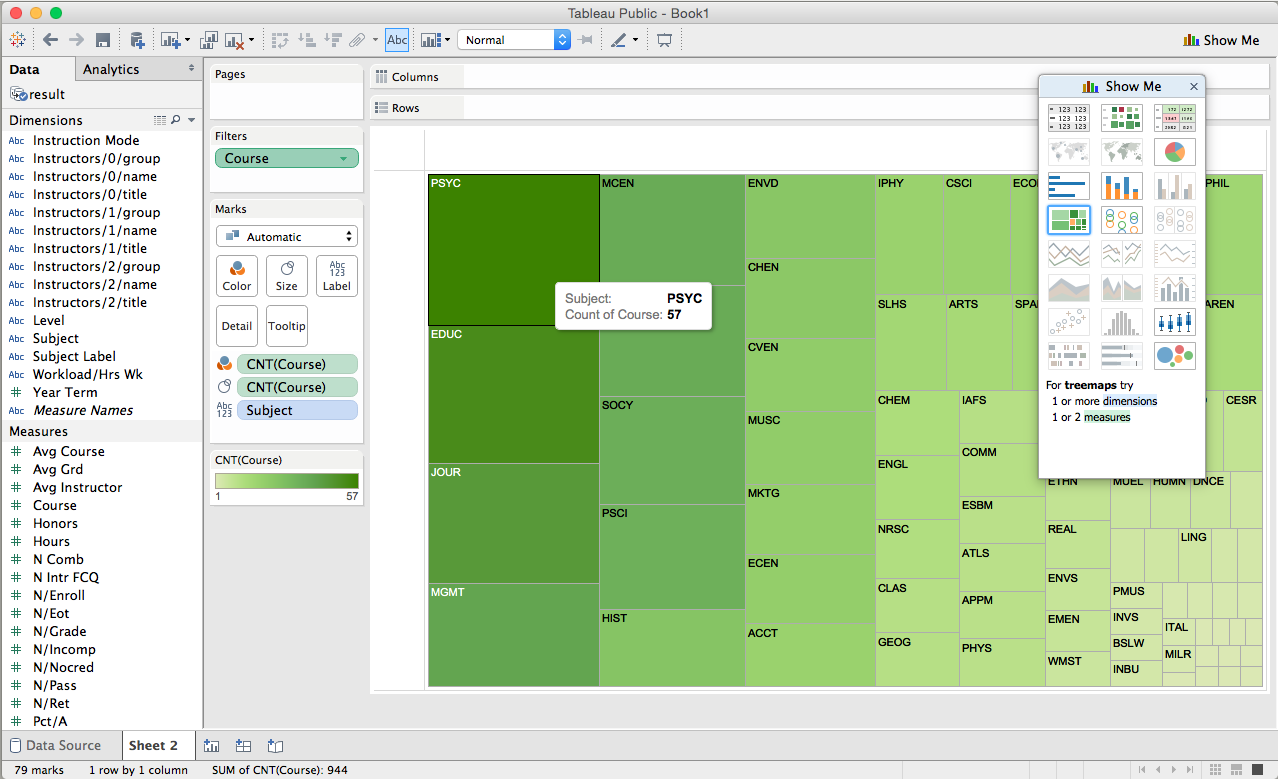
Task: Choose packed bubbles chart in Show Me
Action: click(1174, 356)
